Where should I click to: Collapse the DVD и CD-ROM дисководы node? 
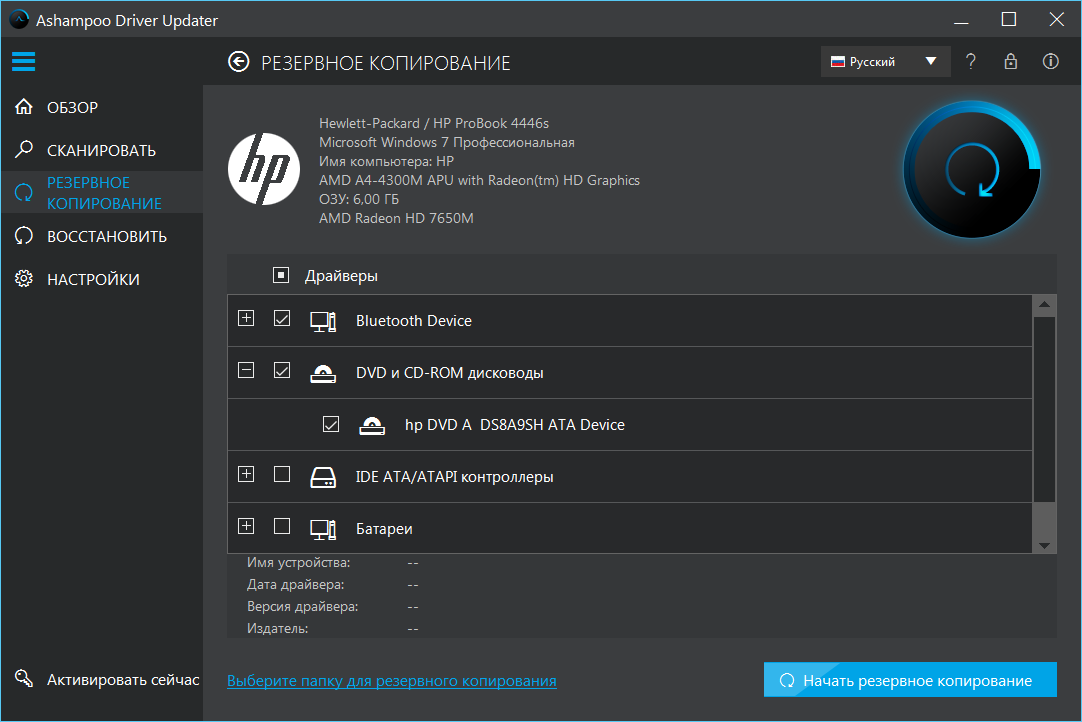tap(246, 371)
